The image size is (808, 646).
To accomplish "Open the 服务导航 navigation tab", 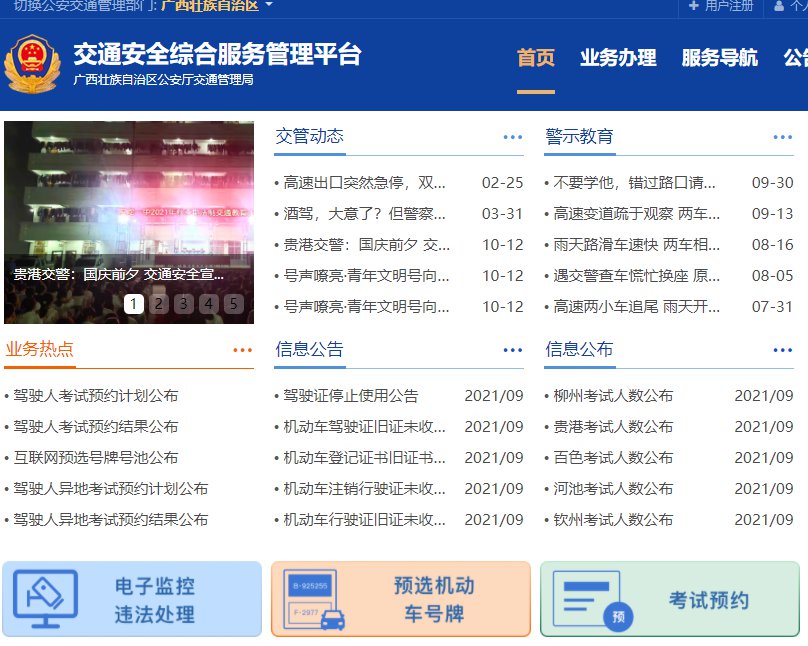I will [720, 58].
